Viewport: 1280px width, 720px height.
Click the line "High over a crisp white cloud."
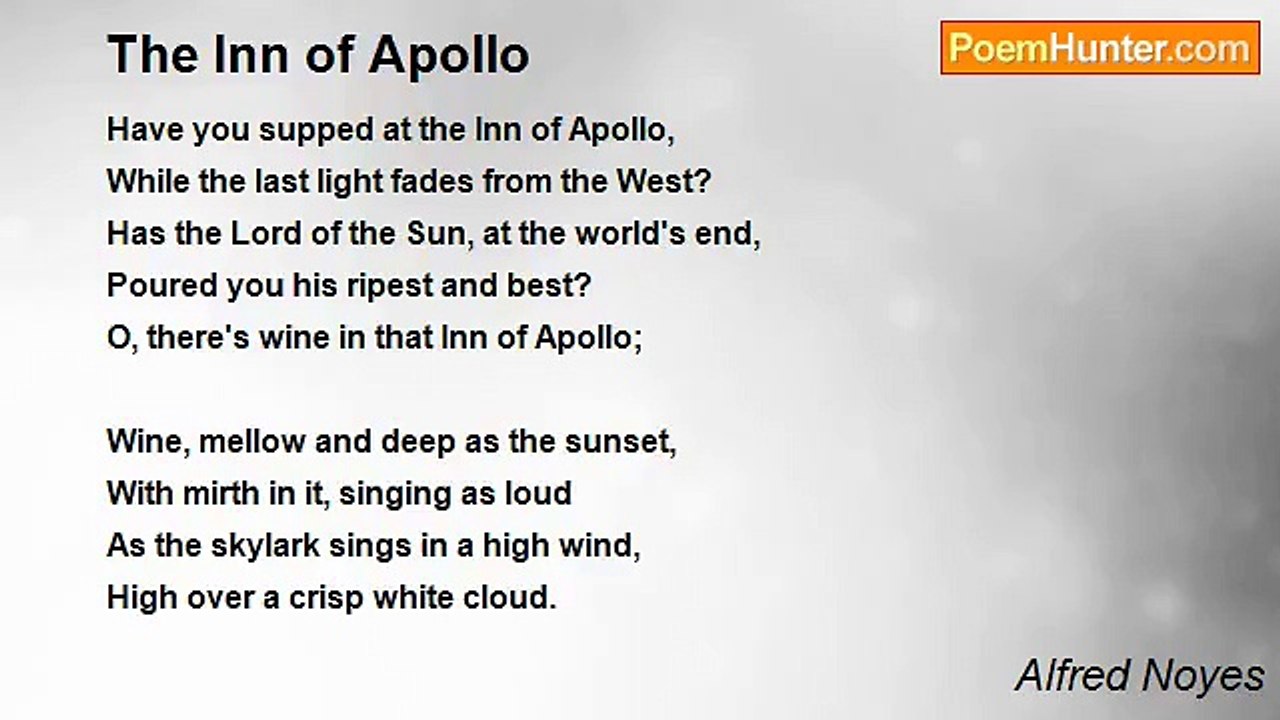[x=331, y=598]
